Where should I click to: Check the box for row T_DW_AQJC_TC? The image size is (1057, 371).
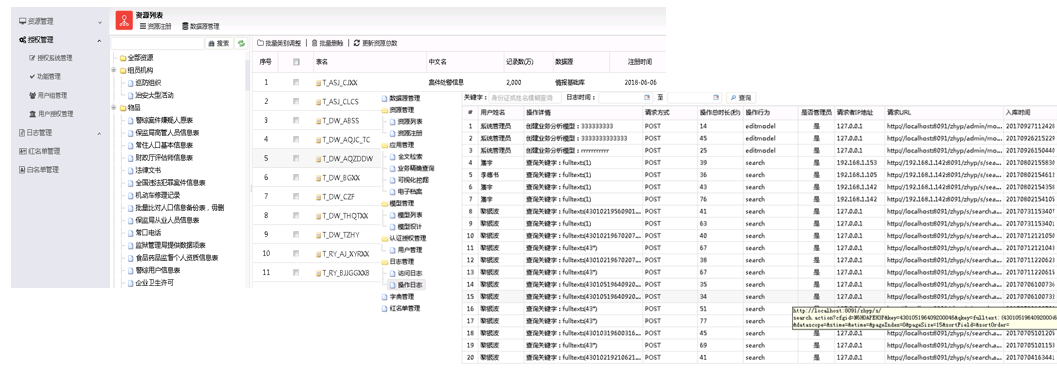pyautogui.click(x=296, y=140)
